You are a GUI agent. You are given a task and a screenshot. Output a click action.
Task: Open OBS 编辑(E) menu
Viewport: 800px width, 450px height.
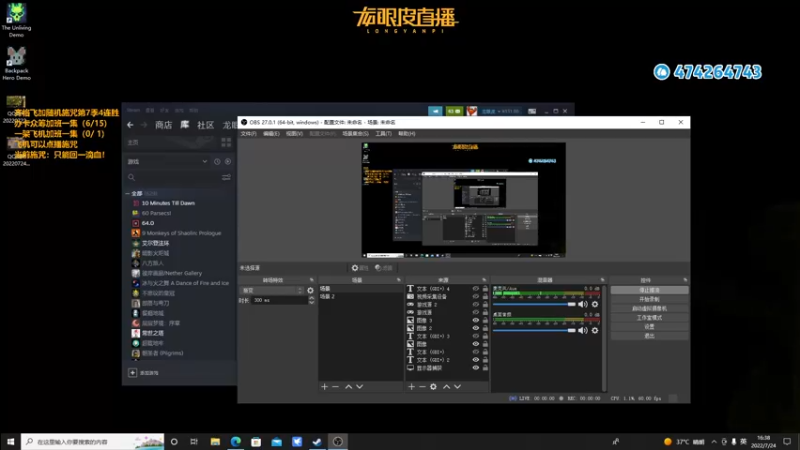pos(271,134)
